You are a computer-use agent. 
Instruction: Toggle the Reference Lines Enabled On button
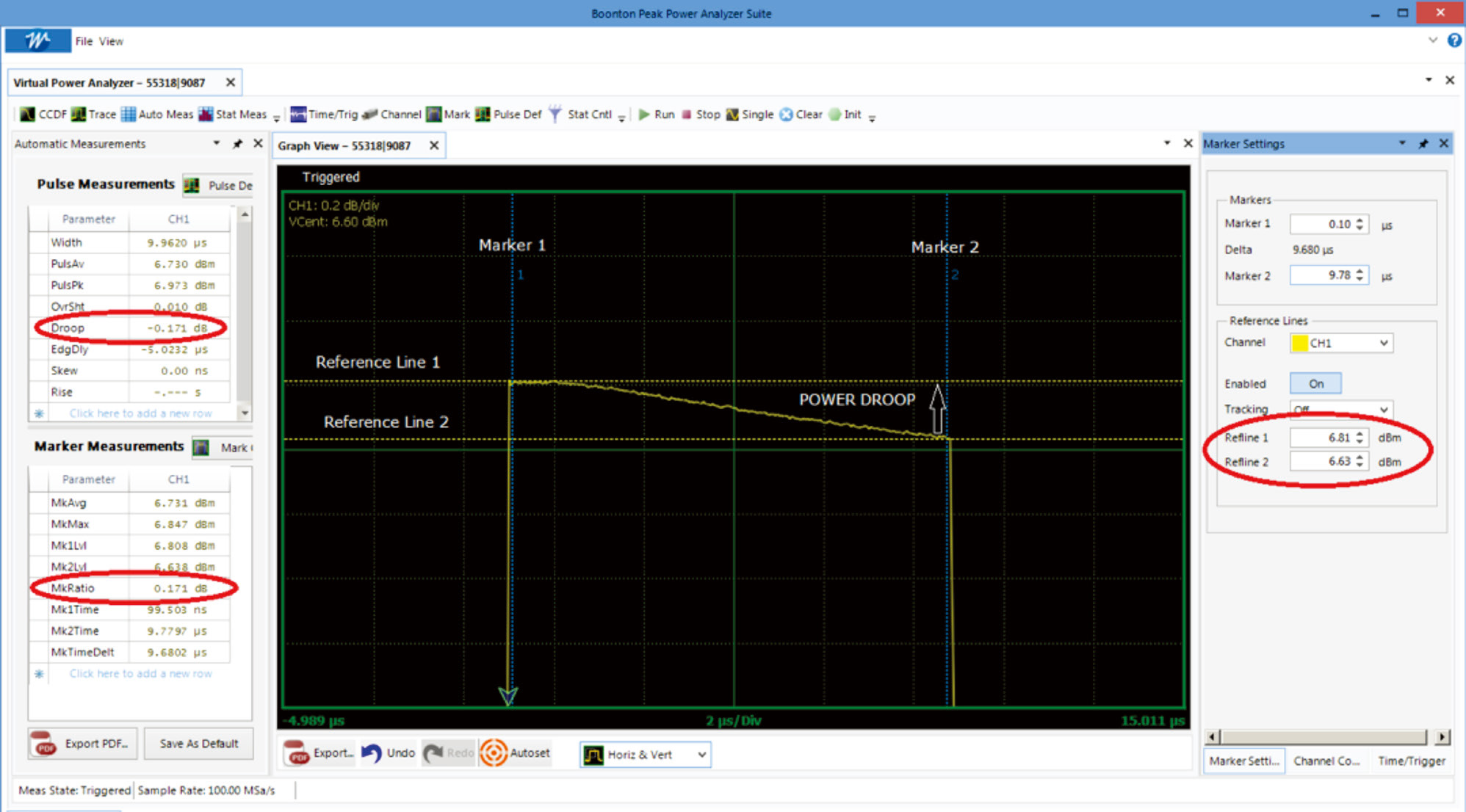[1315, 383]
